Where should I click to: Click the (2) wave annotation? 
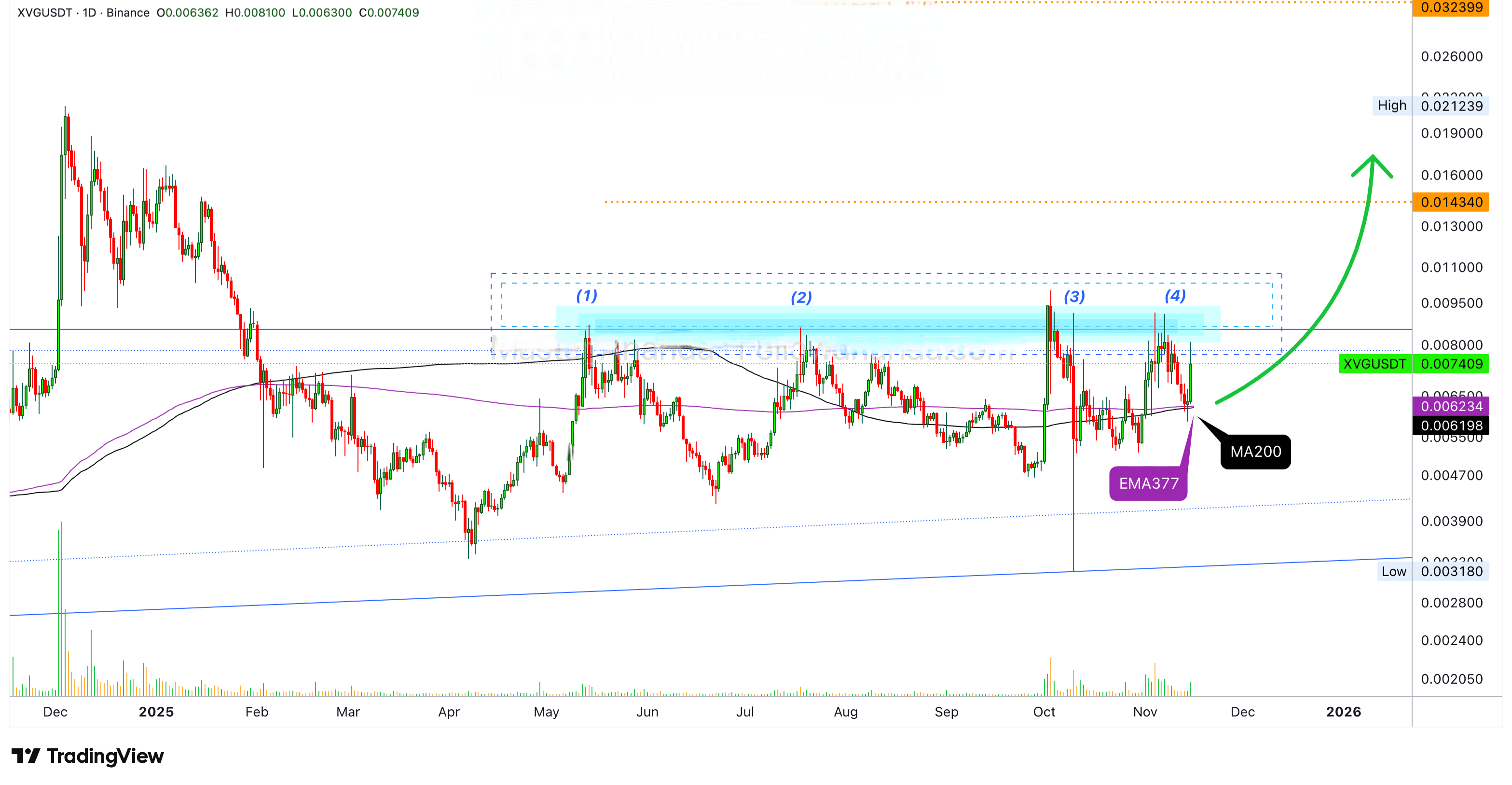point(801,298)
